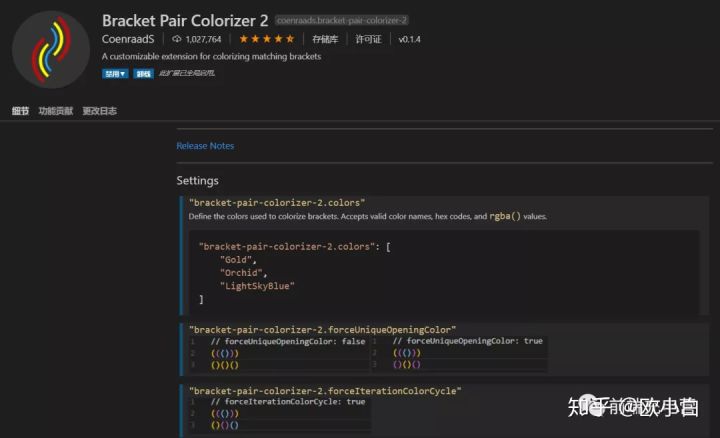Open the 许可证 license link
The image size is (720, 438).
pyautogui.click(x=368, y=39)
